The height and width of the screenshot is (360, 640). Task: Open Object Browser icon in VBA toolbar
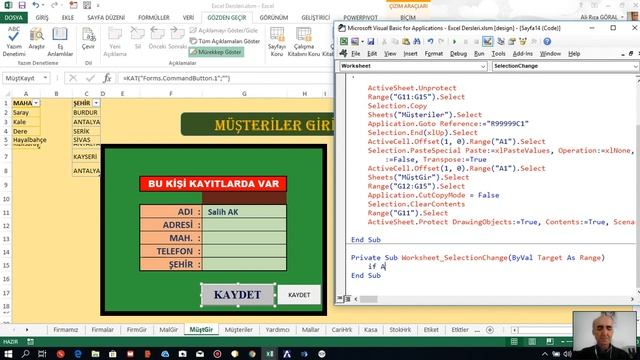coord(523,41)
